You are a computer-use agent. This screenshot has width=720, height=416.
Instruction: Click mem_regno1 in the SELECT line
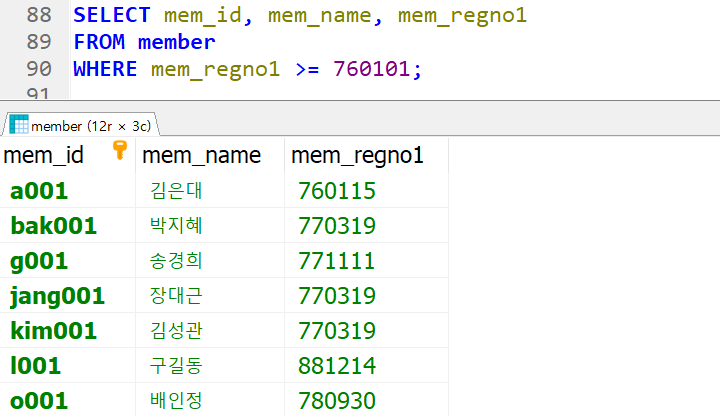tap(462, 15)
